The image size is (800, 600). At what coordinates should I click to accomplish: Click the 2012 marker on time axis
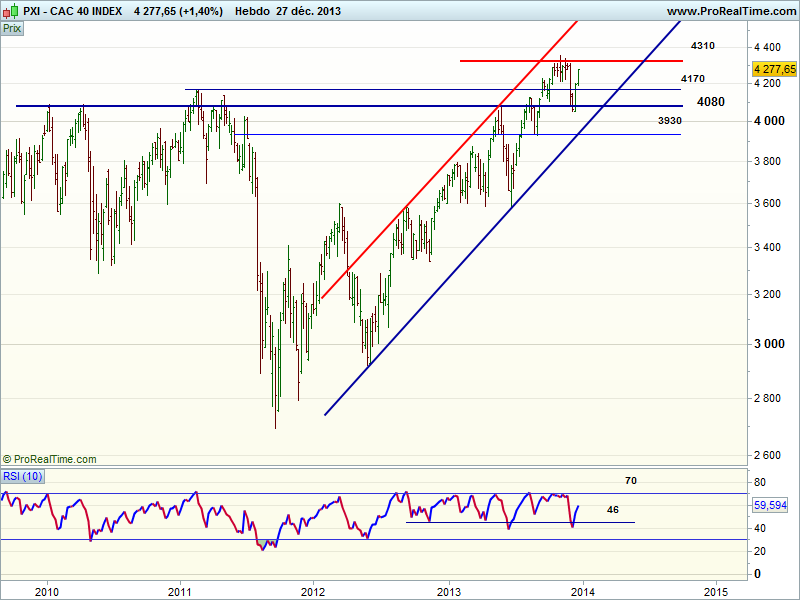click(x=314, y=589)
